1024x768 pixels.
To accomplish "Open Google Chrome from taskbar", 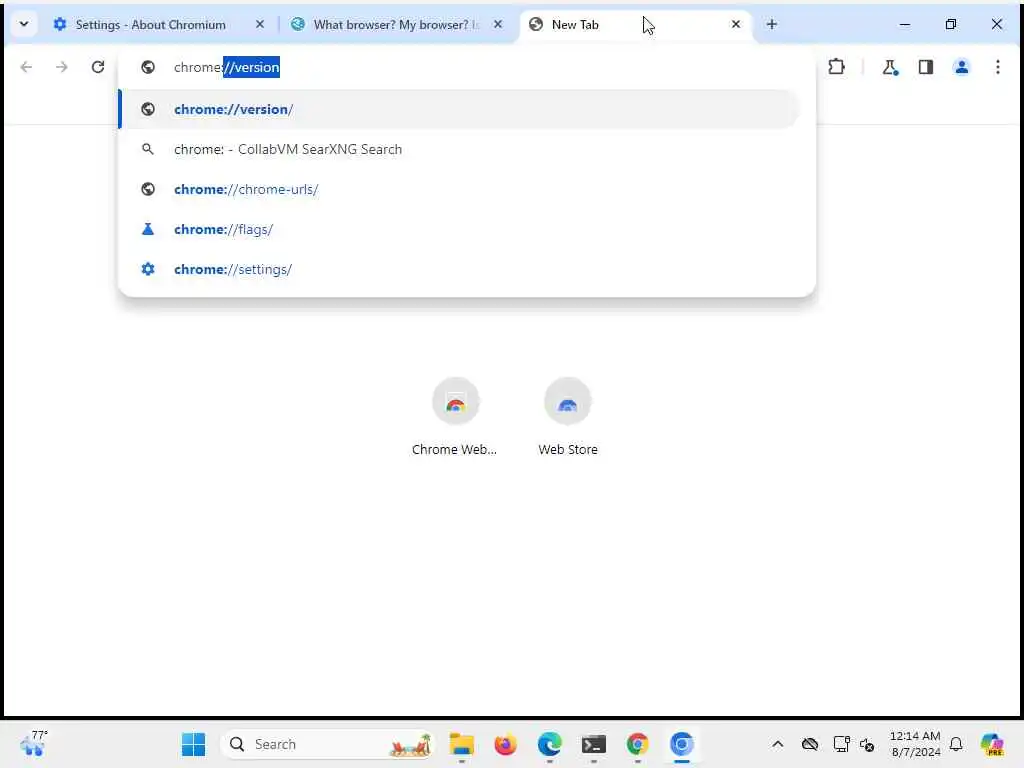I will [x=637, y=744].
